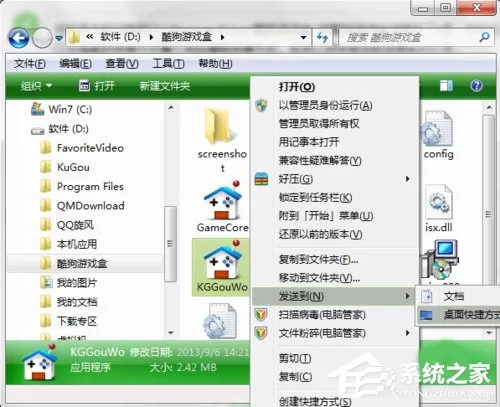Open the 工具(T) menu
The width and height of the screenshot is (500, 407).
click(168, 63)
